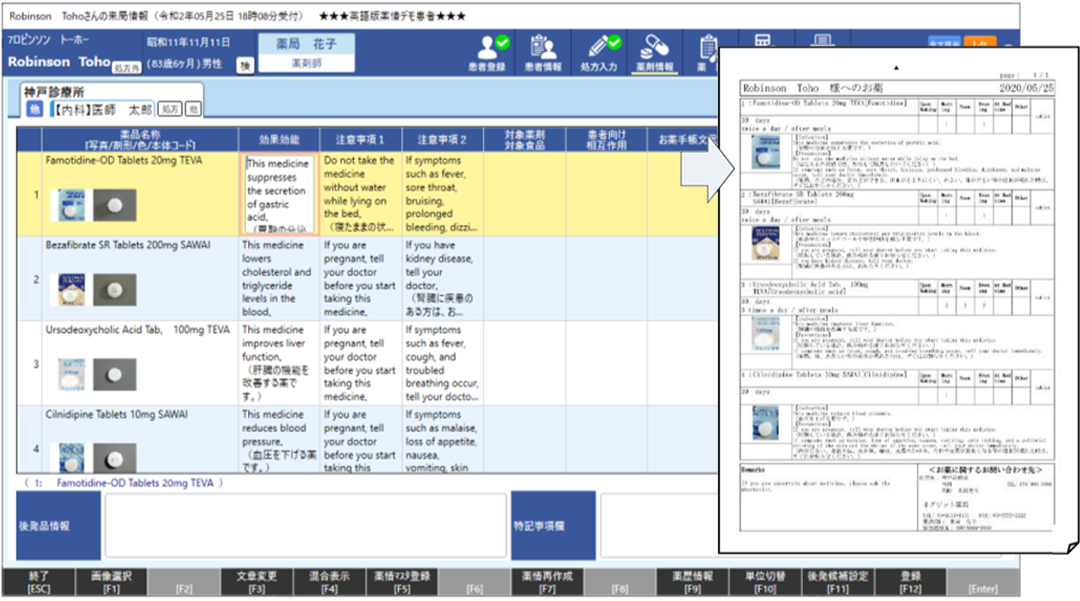This screenshot has height=601, width=1080.
Task: Open the 処方入力 prescription input icon
Action: [x=599, y=53]
